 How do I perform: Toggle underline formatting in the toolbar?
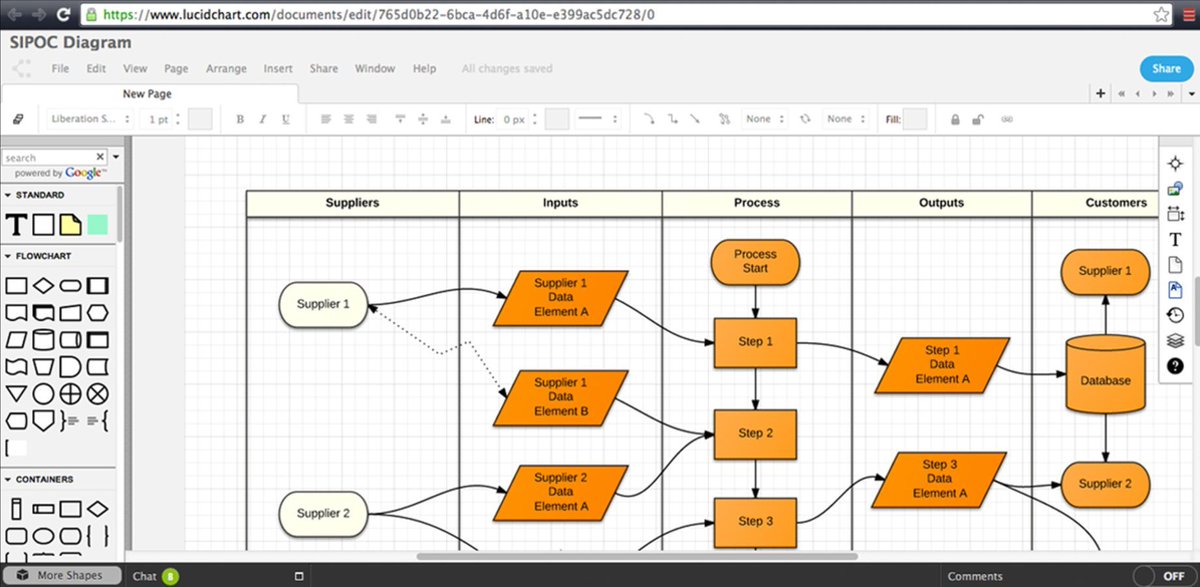(287, 119)
